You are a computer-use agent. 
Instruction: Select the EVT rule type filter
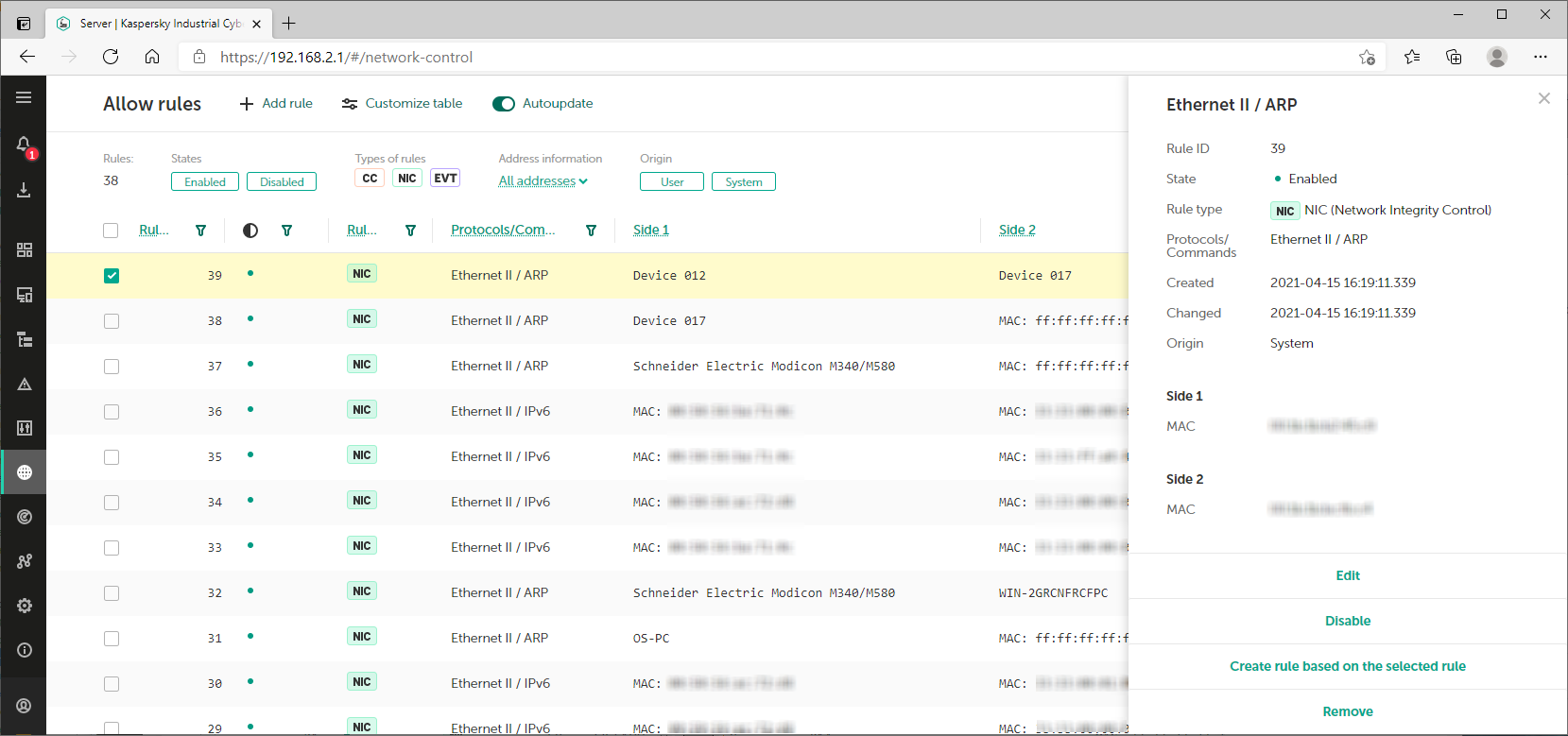click(445, 179)
